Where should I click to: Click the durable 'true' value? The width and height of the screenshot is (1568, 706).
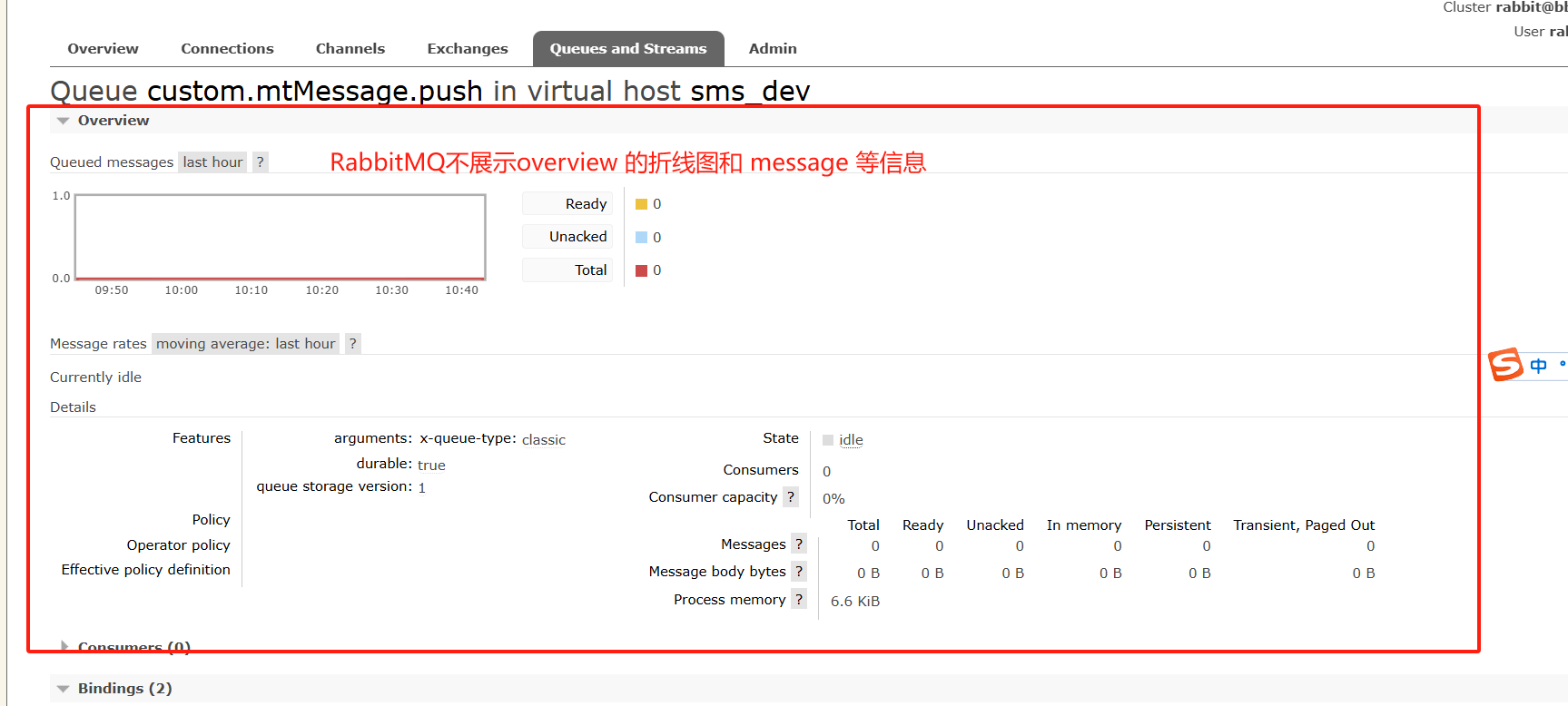coord(431,466)
